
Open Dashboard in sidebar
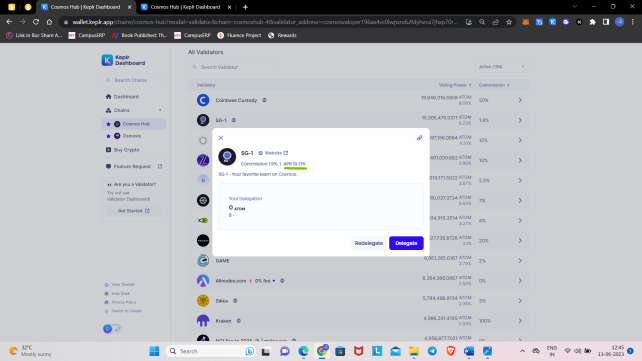pyautogui.click(x=122, y=97)
